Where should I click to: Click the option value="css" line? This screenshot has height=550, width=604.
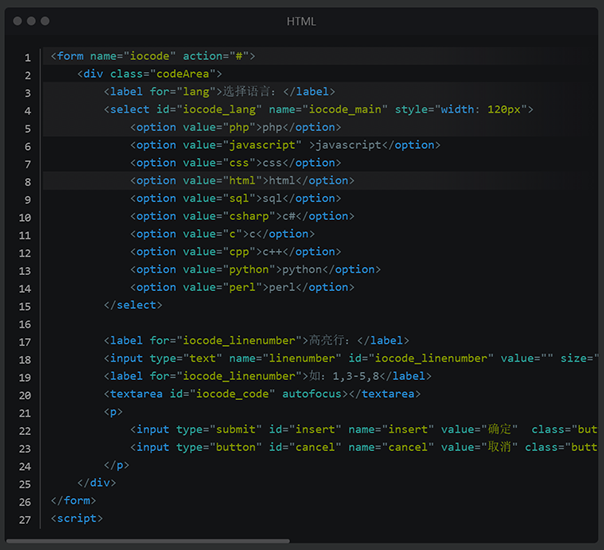coord(236,163)
